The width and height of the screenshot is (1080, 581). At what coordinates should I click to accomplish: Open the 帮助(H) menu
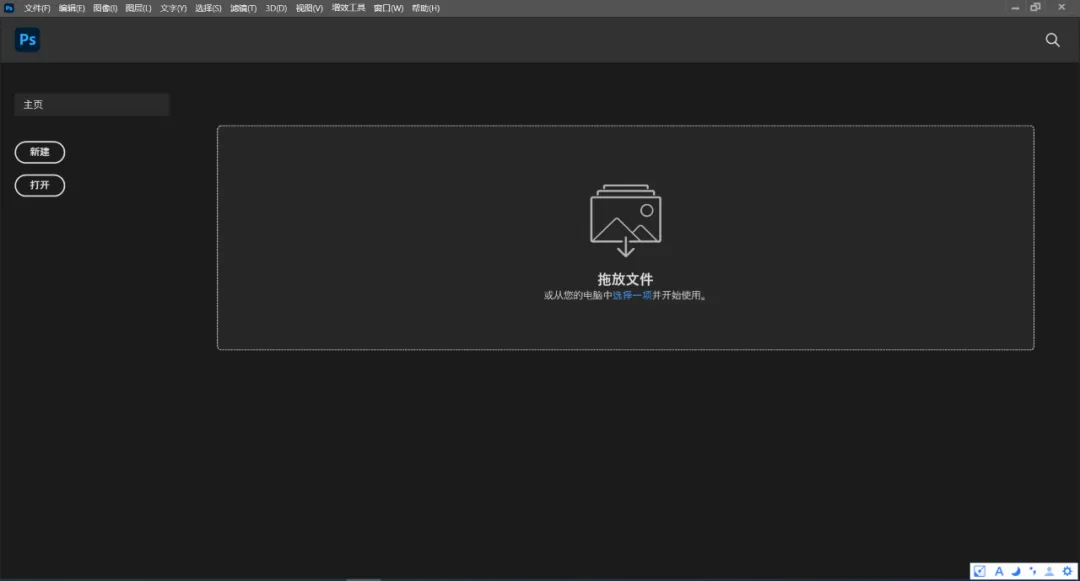click(426, 8)
